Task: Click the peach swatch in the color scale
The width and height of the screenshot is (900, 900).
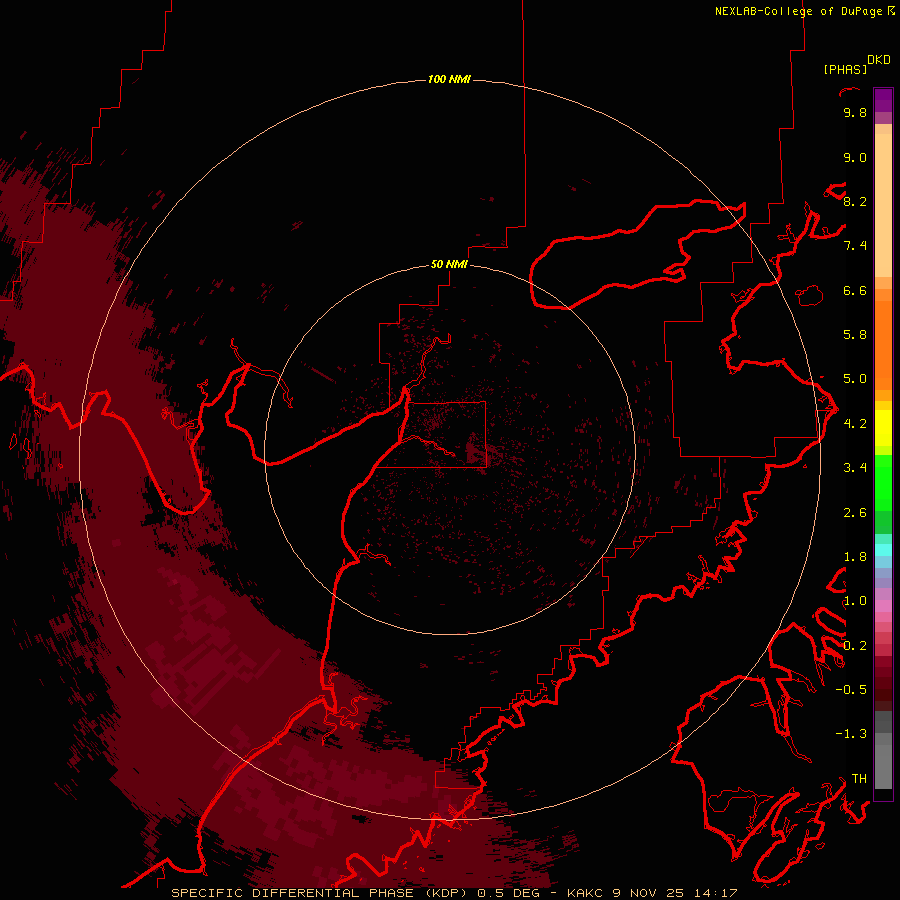Action: [883, 205]
